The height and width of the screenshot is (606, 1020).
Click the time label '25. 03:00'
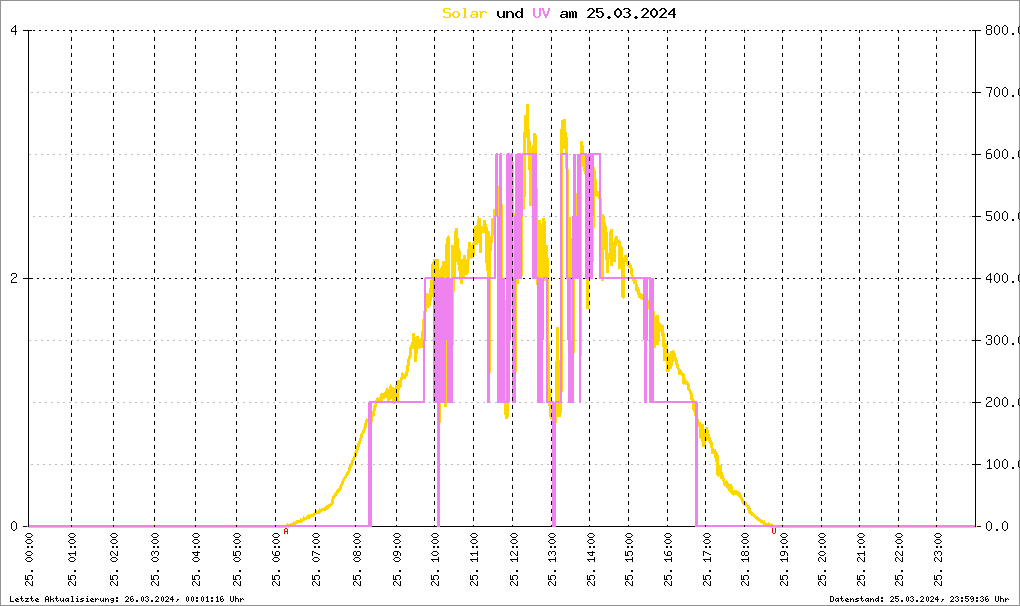[x=155, y=559]
